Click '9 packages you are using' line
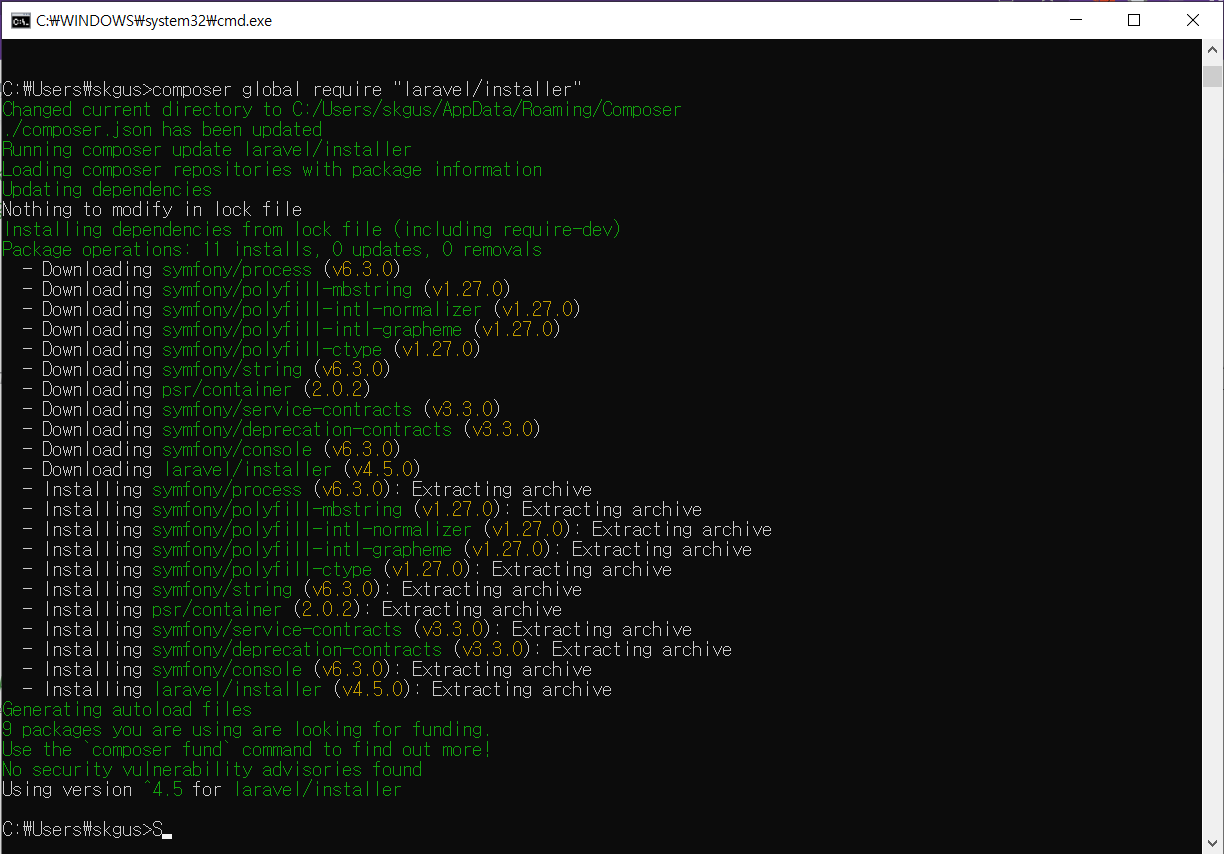 (x=247, y=729)
